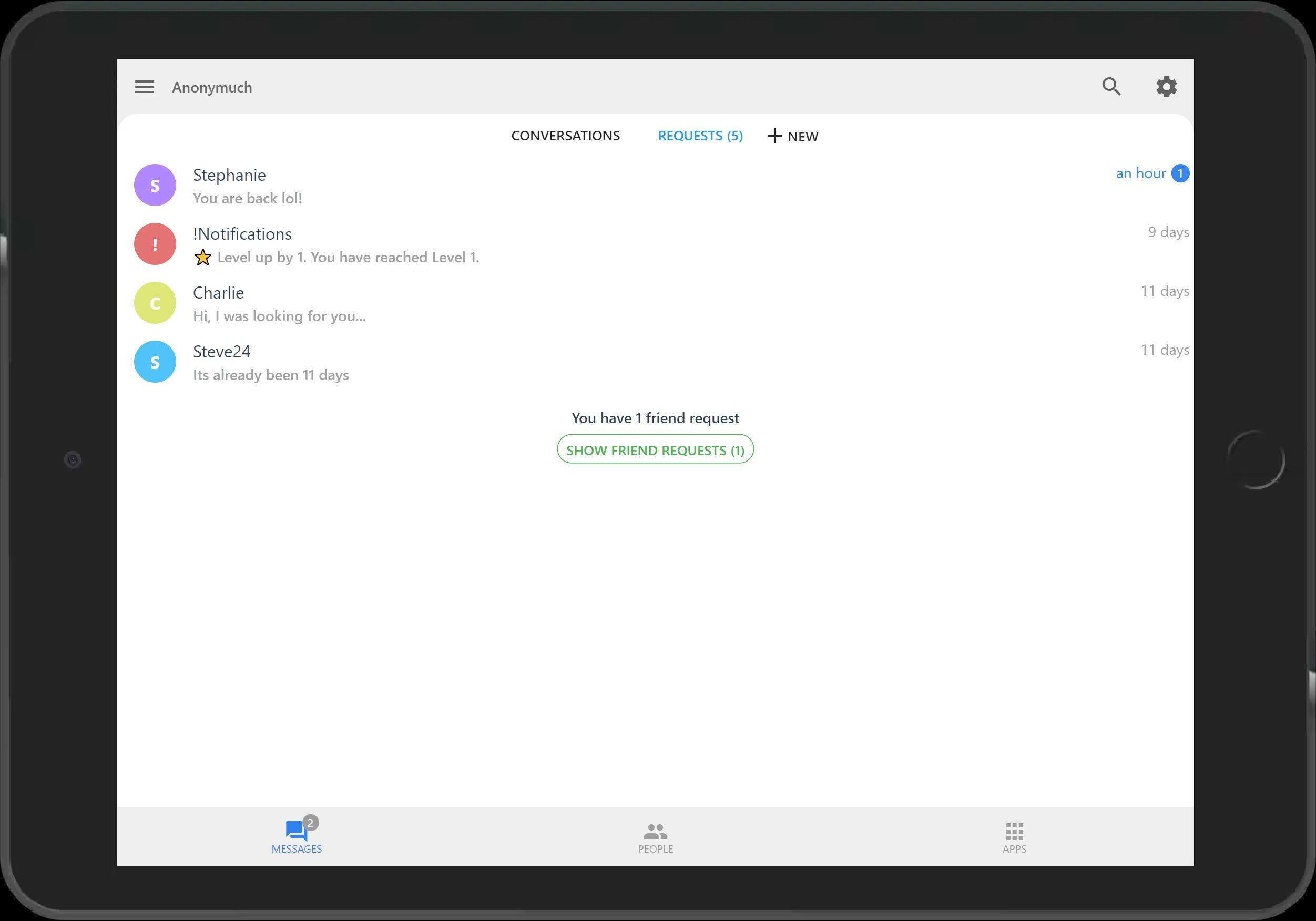Open the Messages tab icon

[x=297, y=830]
